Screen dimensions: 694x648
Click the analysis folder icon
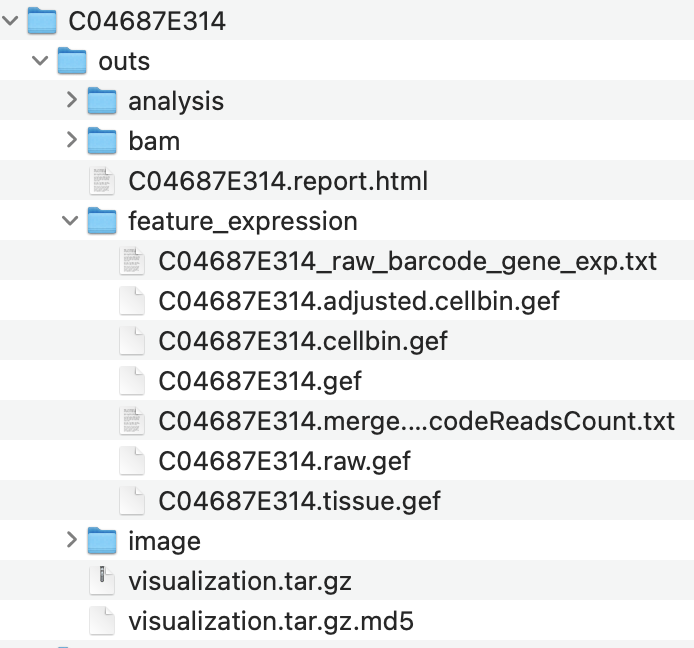102,101
